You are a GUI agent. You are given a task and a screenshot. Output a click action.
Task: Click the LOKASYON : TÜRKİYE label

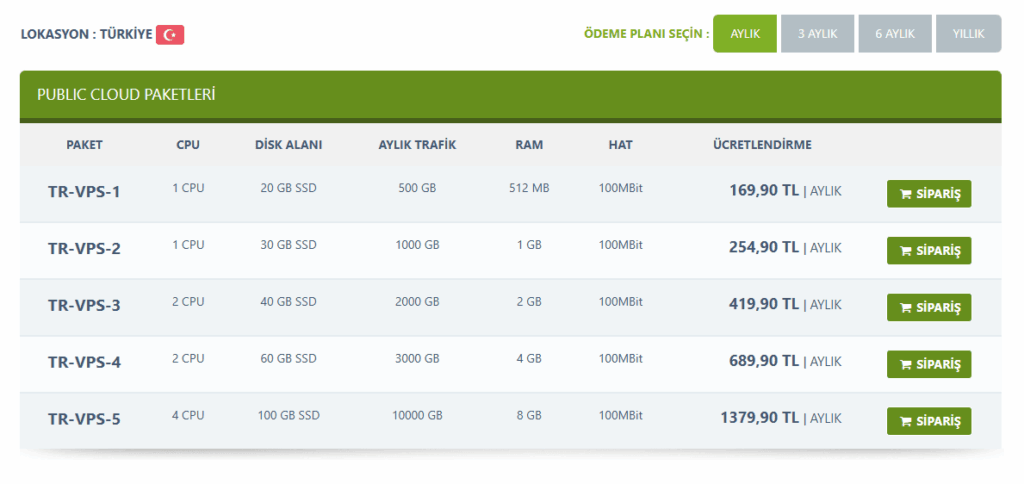tap(86, 35)
